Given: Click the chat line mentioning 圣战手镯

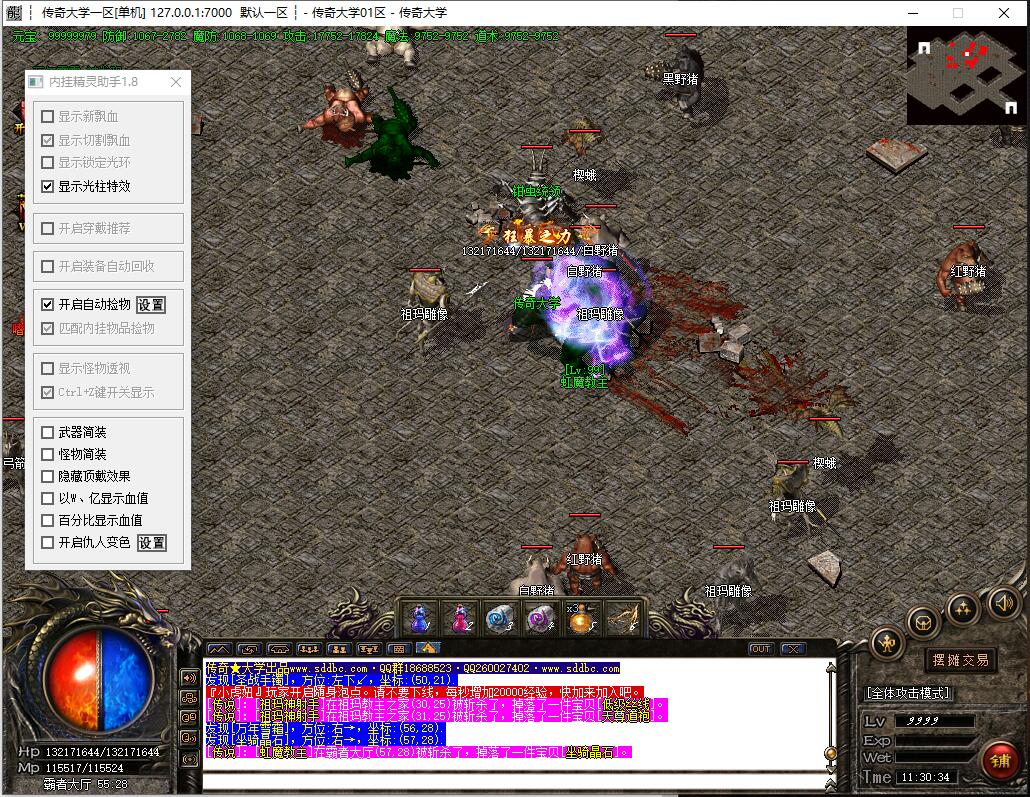Looking at the screenshot, I should coord(330,680).
